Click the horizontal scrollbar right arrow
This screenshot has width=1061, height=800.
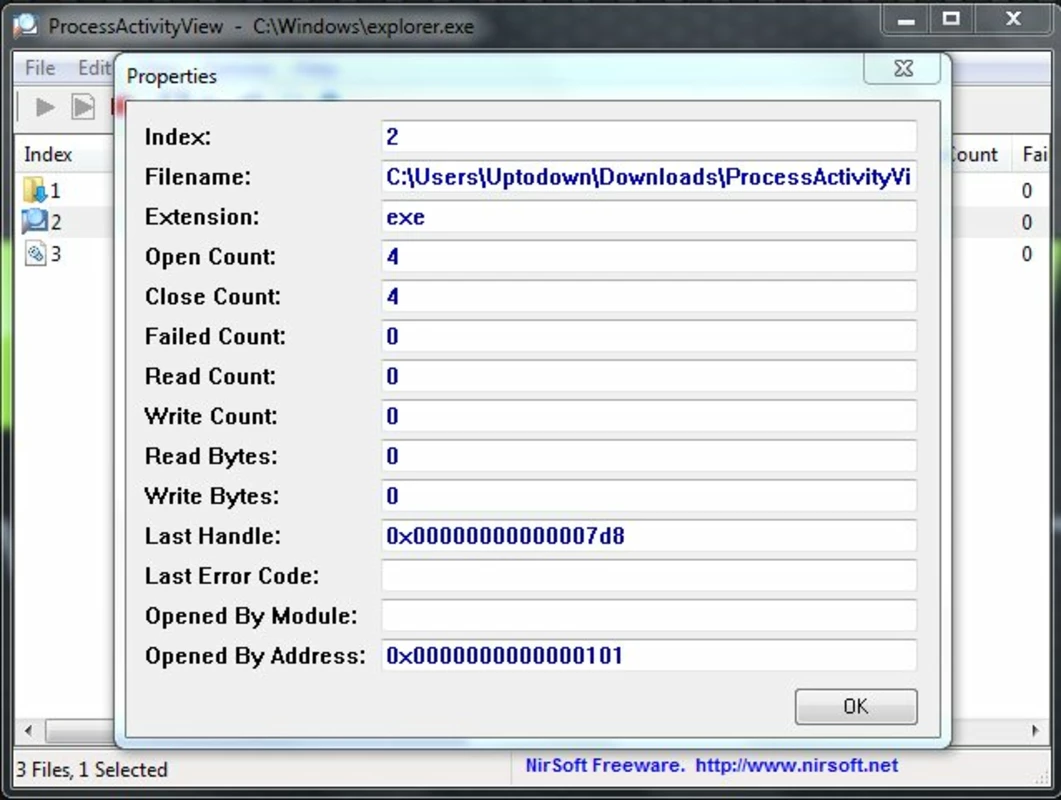click(1035, 730)
